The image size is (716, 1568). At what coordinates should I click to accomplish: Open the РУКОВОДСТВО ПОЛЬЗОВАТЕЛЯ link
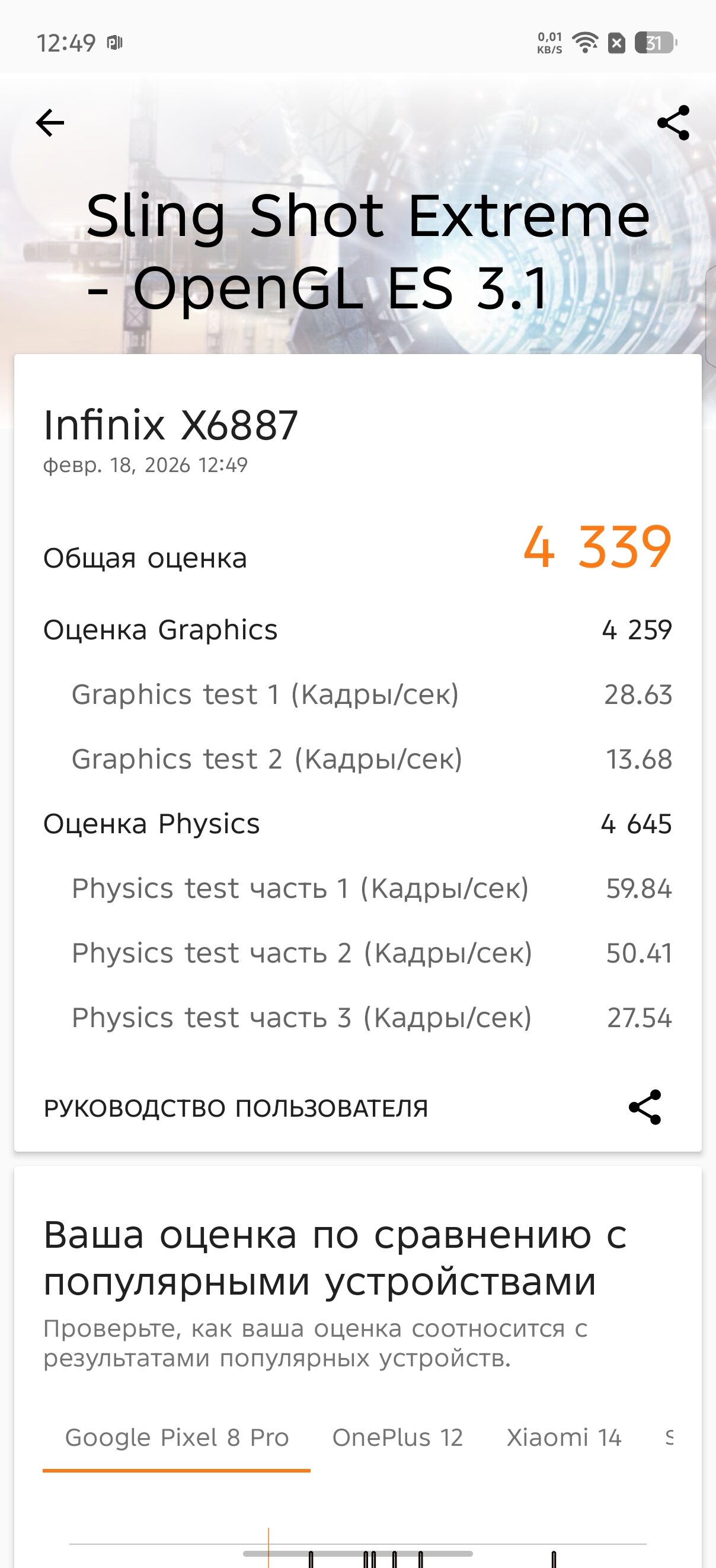point(236,1108)
